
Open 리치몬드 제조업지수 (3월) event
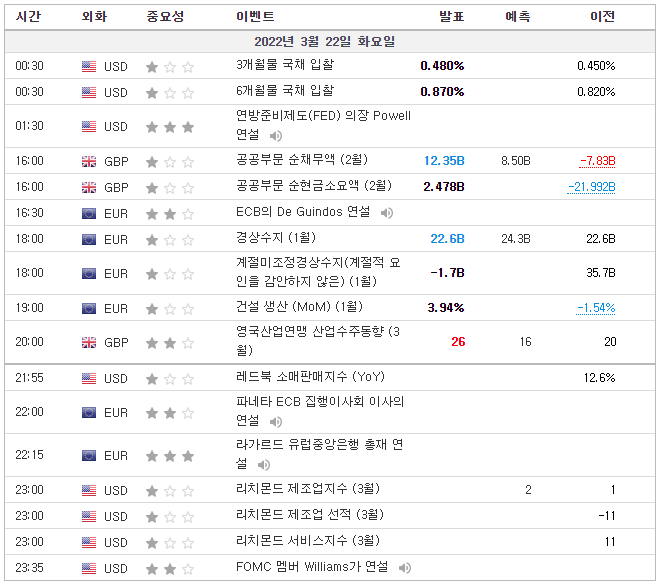(x=308, y=489)
